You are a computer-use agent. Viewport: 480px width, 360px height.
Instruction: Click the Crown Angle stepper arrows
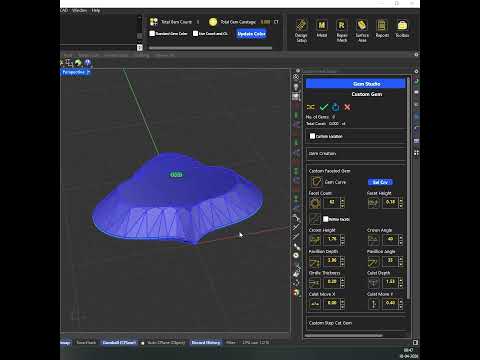click(401, 239)
